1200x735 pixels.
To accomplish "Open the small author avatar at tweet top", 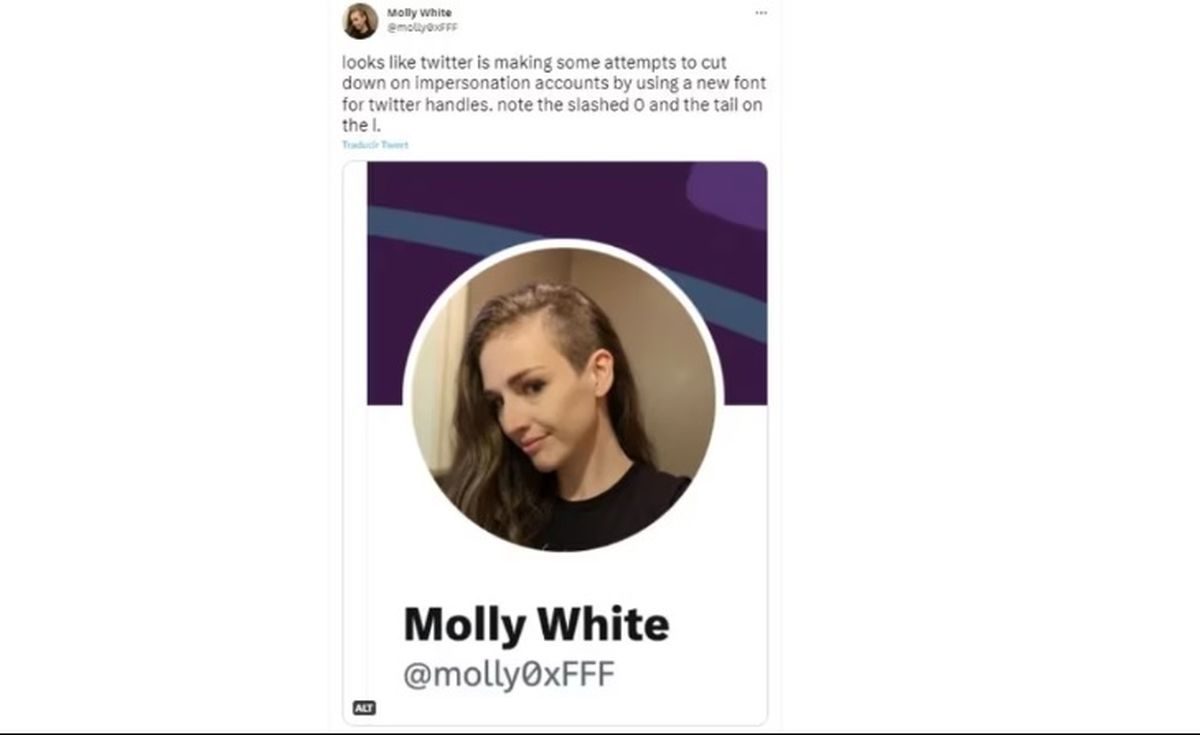I will pos(360,20).
